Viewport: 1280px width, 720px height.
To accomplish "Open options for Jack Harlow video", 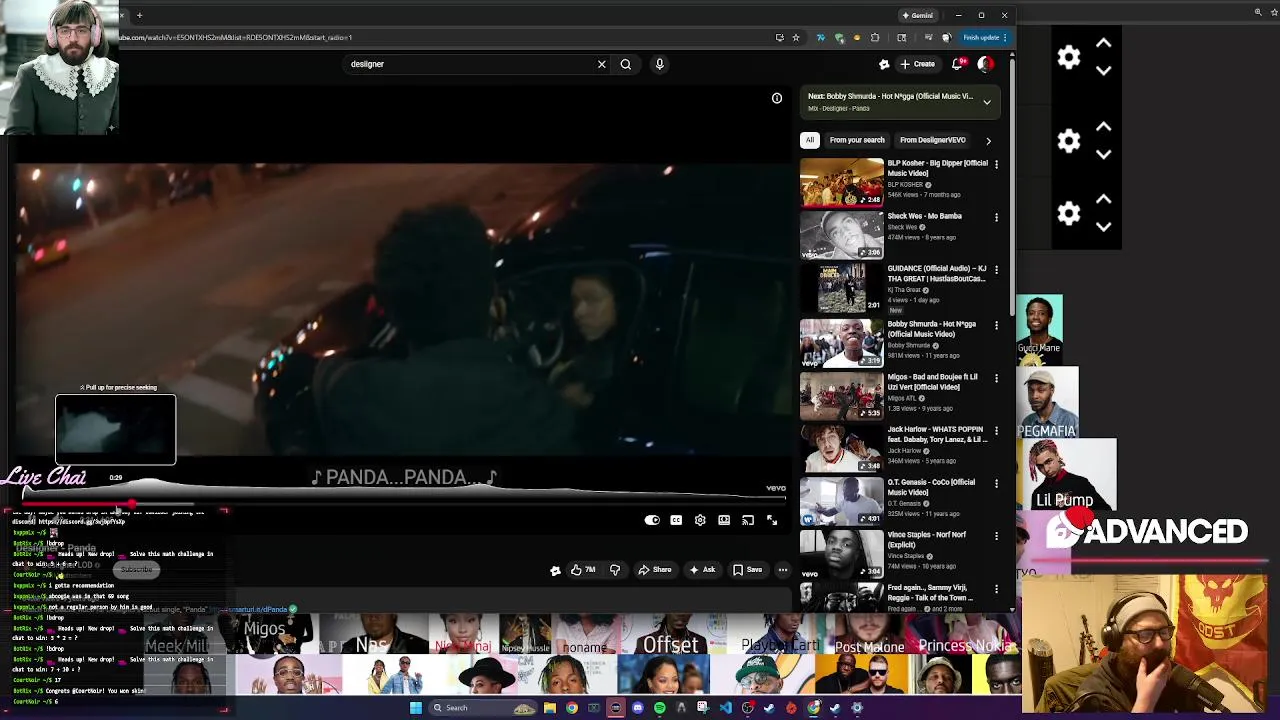I will 996,431.
